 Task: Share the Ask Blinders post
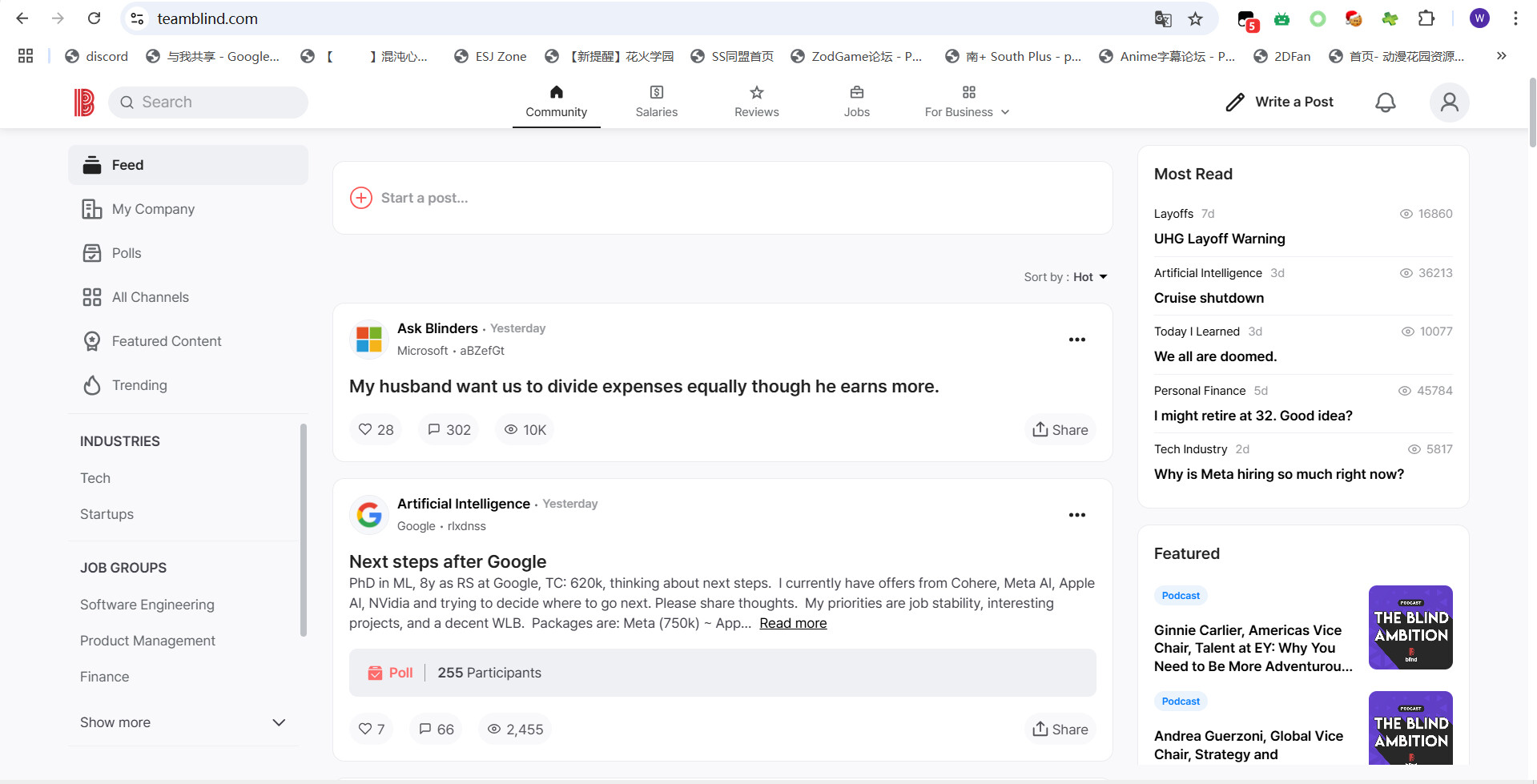point(1060,430)
